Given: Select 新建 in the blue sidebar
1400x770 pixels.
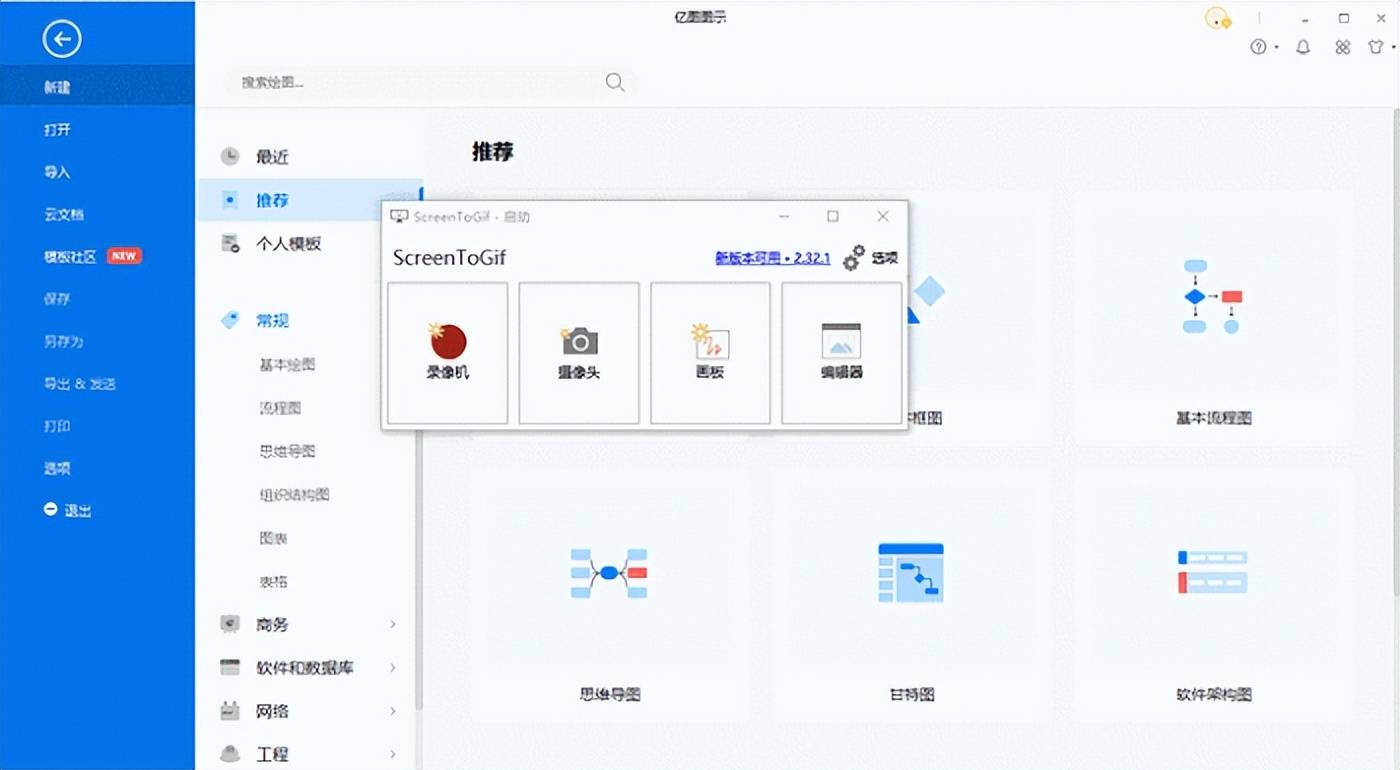Looking at the screenshot, I should (97, 87).
